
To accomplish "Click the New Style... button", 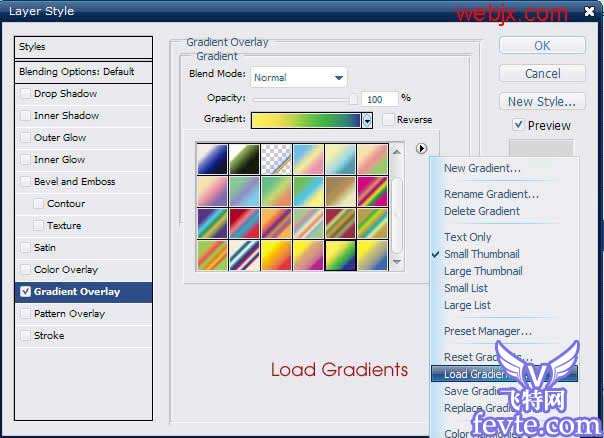I will 542,102.
